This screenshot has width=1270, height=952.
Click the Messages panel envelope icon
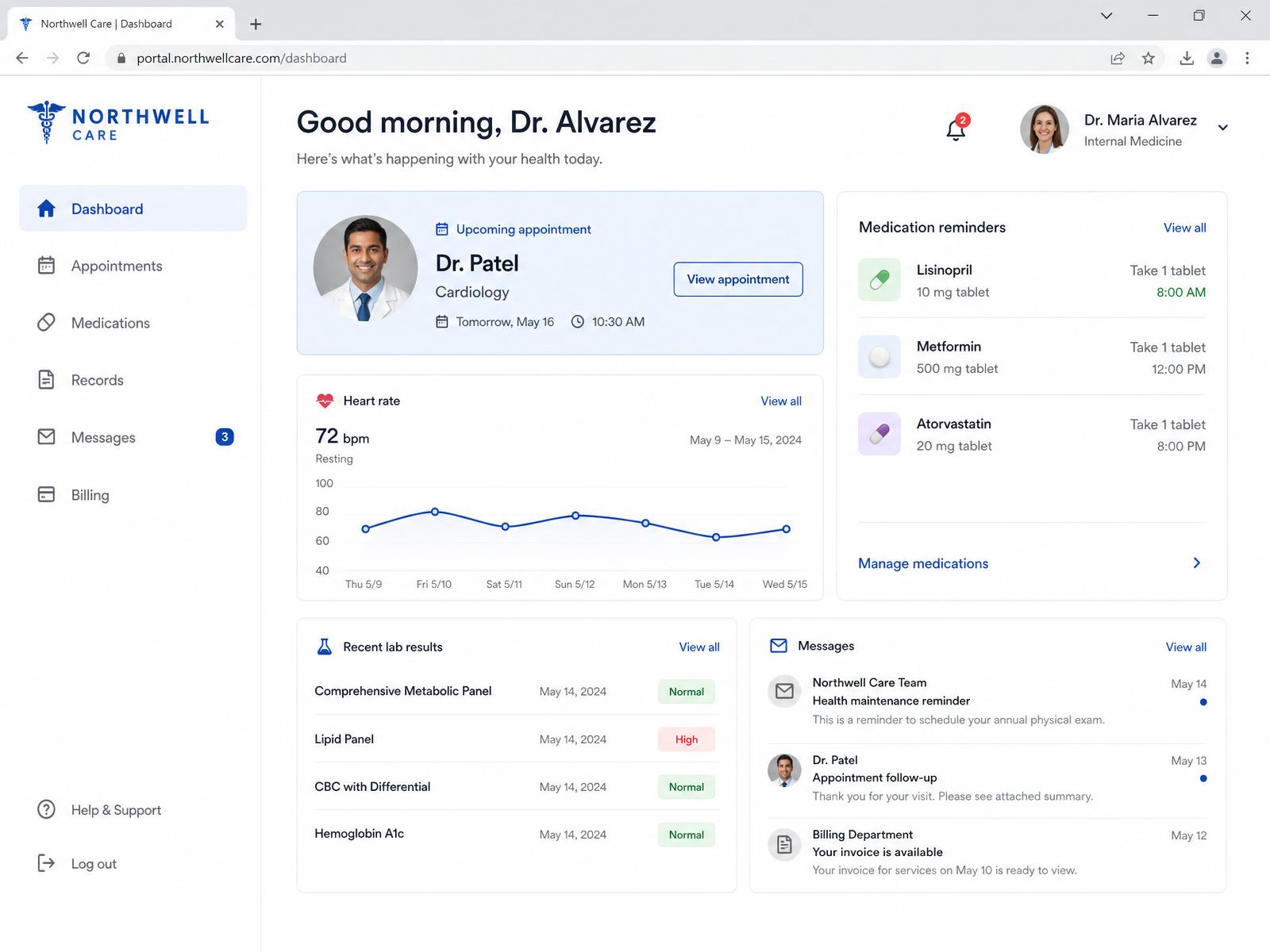(779, 646)
